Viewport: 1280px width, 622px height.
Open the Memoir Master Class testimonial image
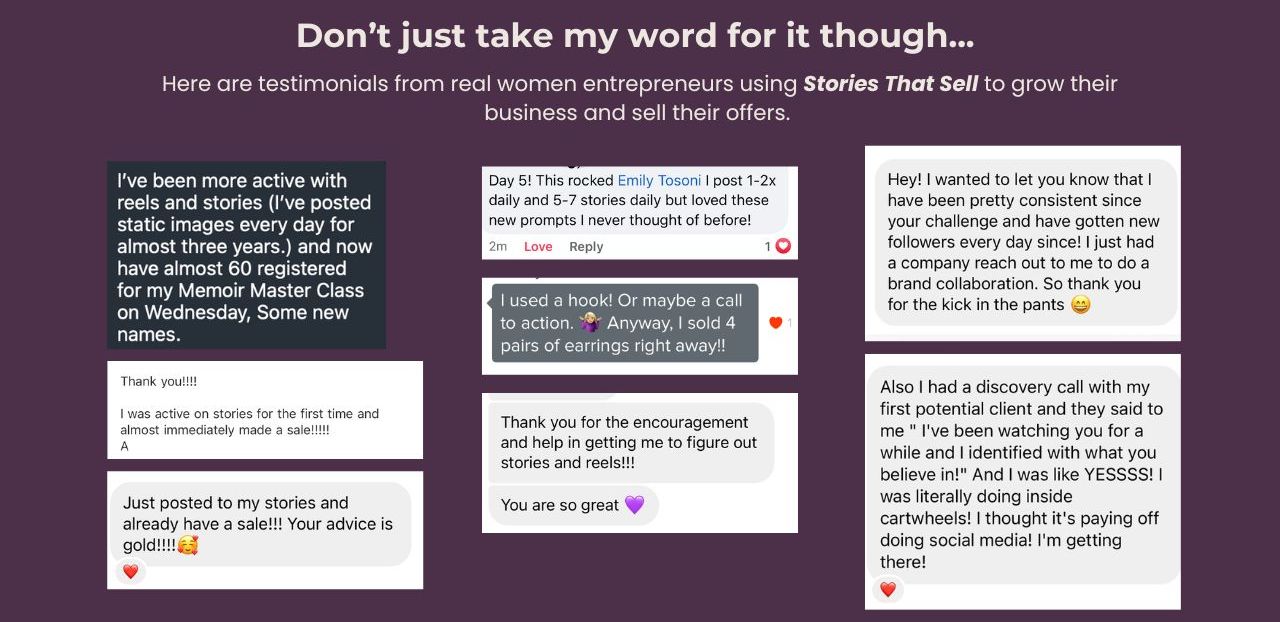point(247,255)
